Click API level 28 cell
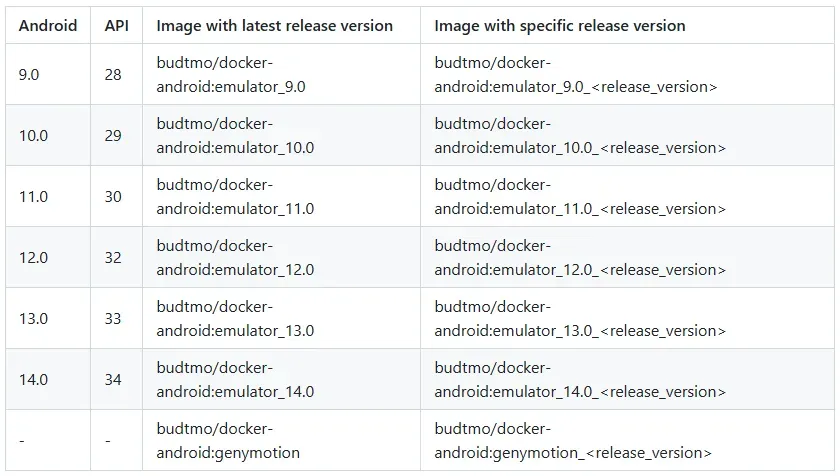This screenshot has width=840, height=476. (x=113, y=75)
